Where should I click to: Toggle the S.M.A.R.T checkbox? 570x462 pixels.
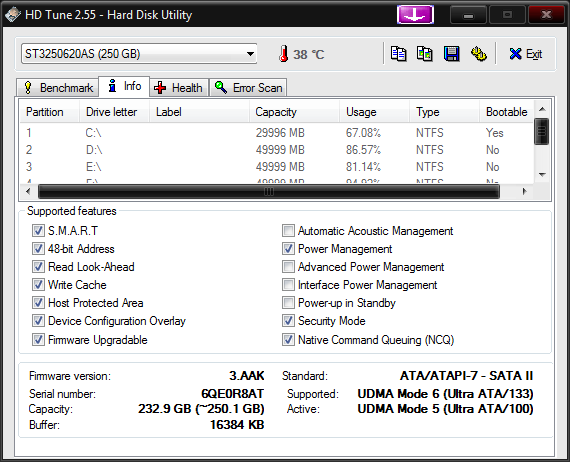pyautogui.click(x=38, y=230)
